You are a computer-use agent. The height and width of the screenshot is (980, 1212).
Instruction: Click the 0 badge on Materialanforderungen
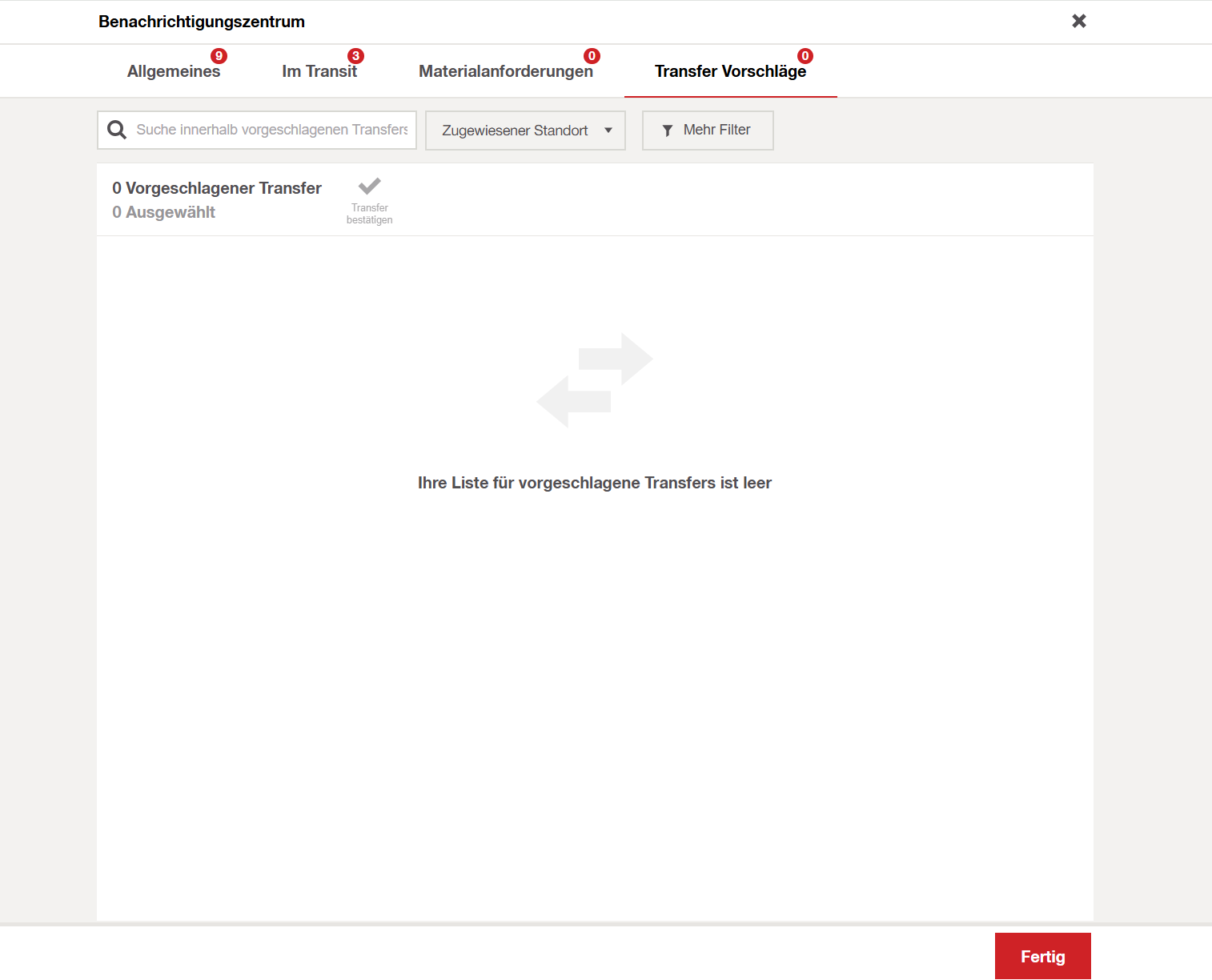[x=592, y=56]
